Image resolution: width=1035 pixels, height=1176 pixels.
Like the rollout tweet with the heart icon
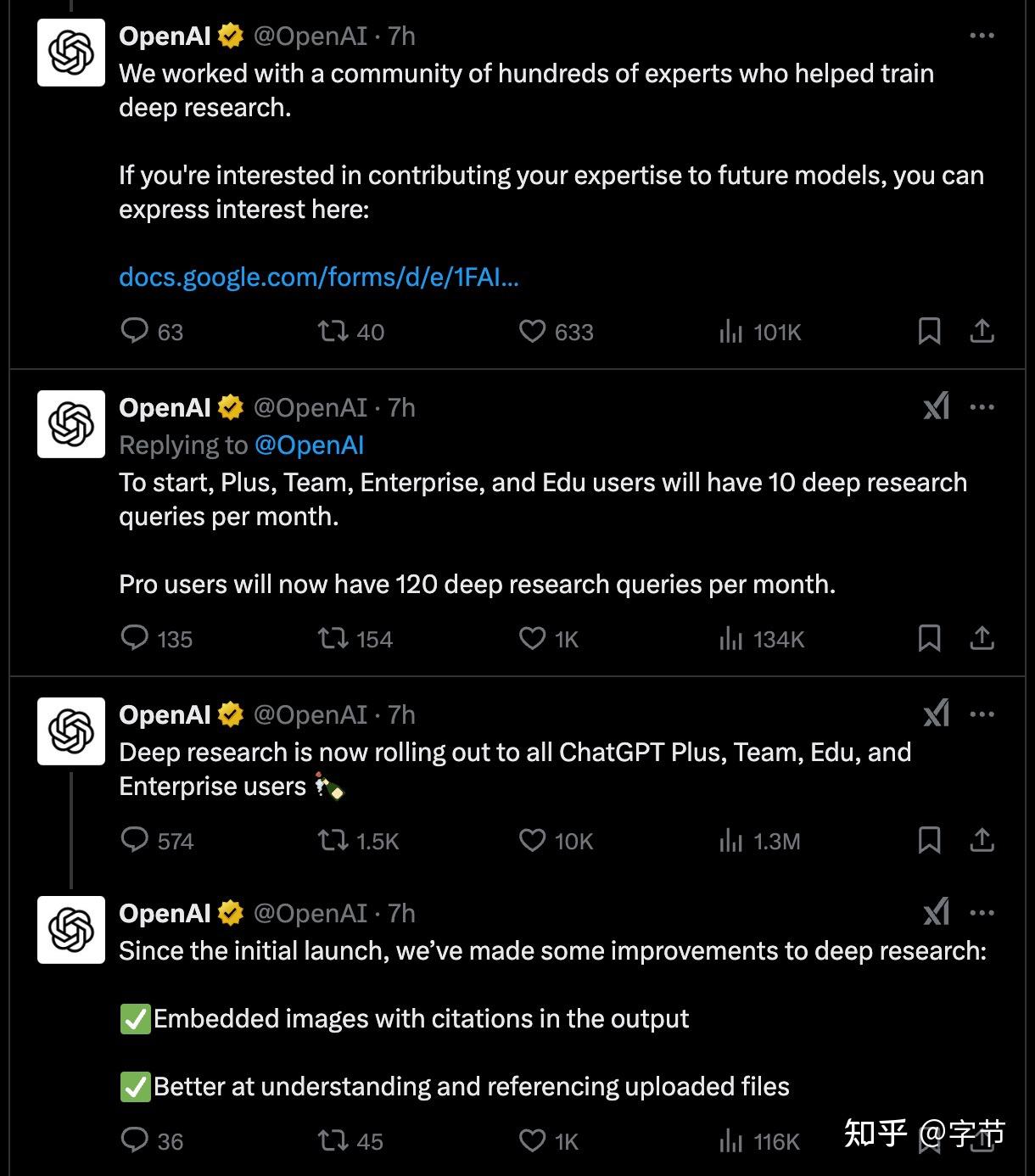click(x=532, y=841)
